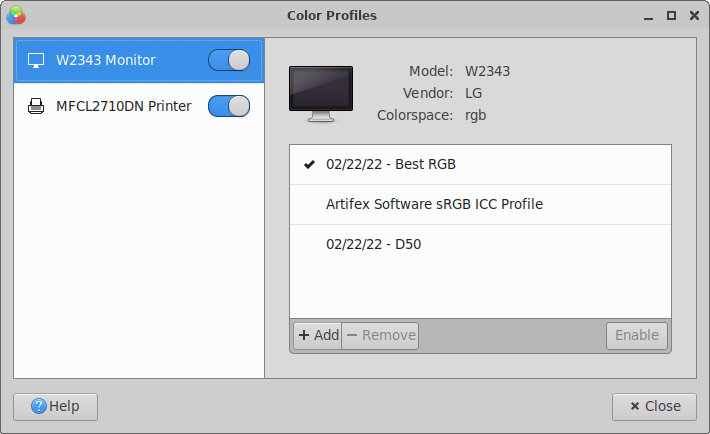Click the checkmark beside Best RGB profile

[x=309, y=164]
